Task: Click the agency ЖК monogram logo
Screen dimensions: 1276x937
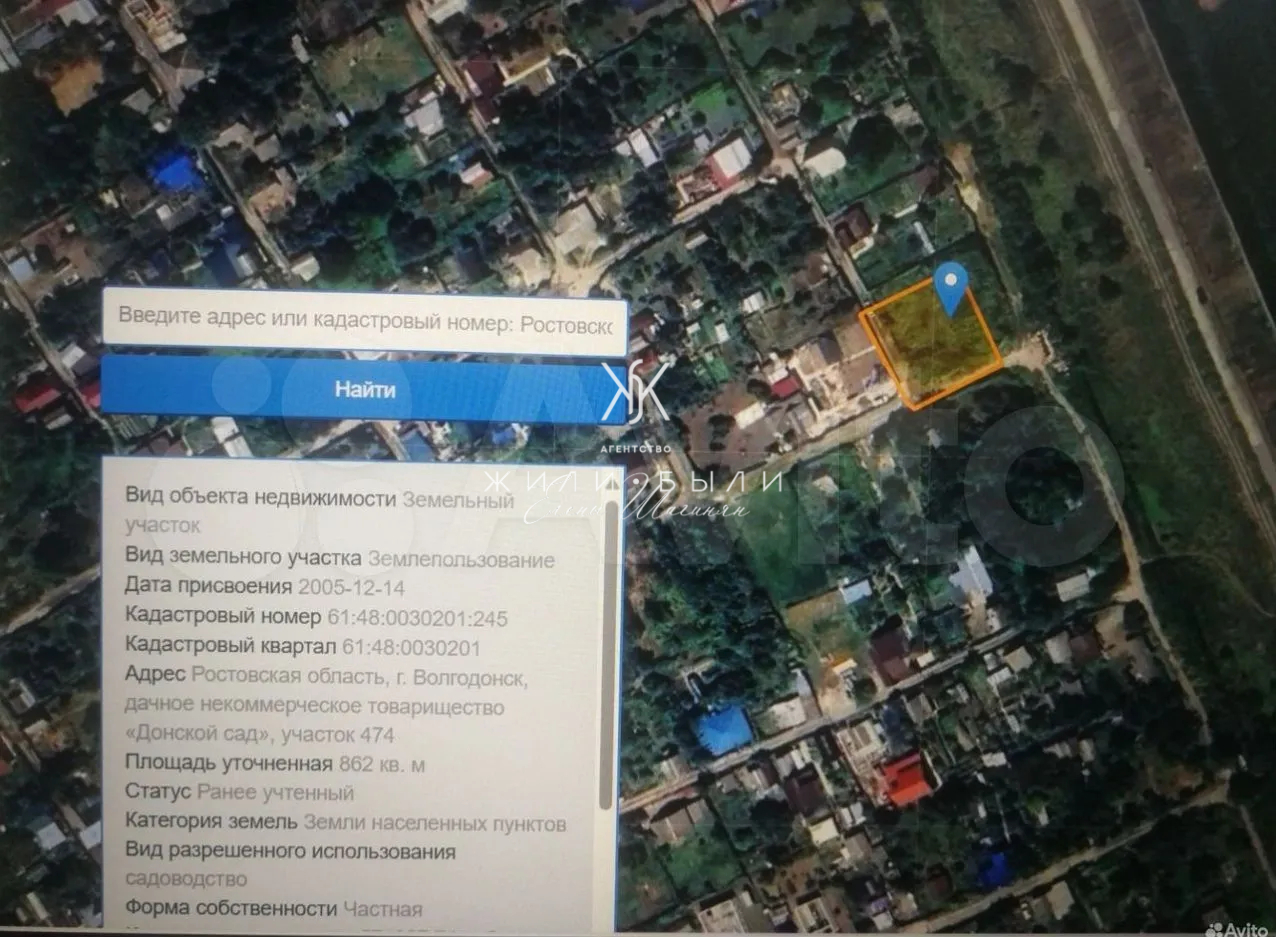Action: 635,392
